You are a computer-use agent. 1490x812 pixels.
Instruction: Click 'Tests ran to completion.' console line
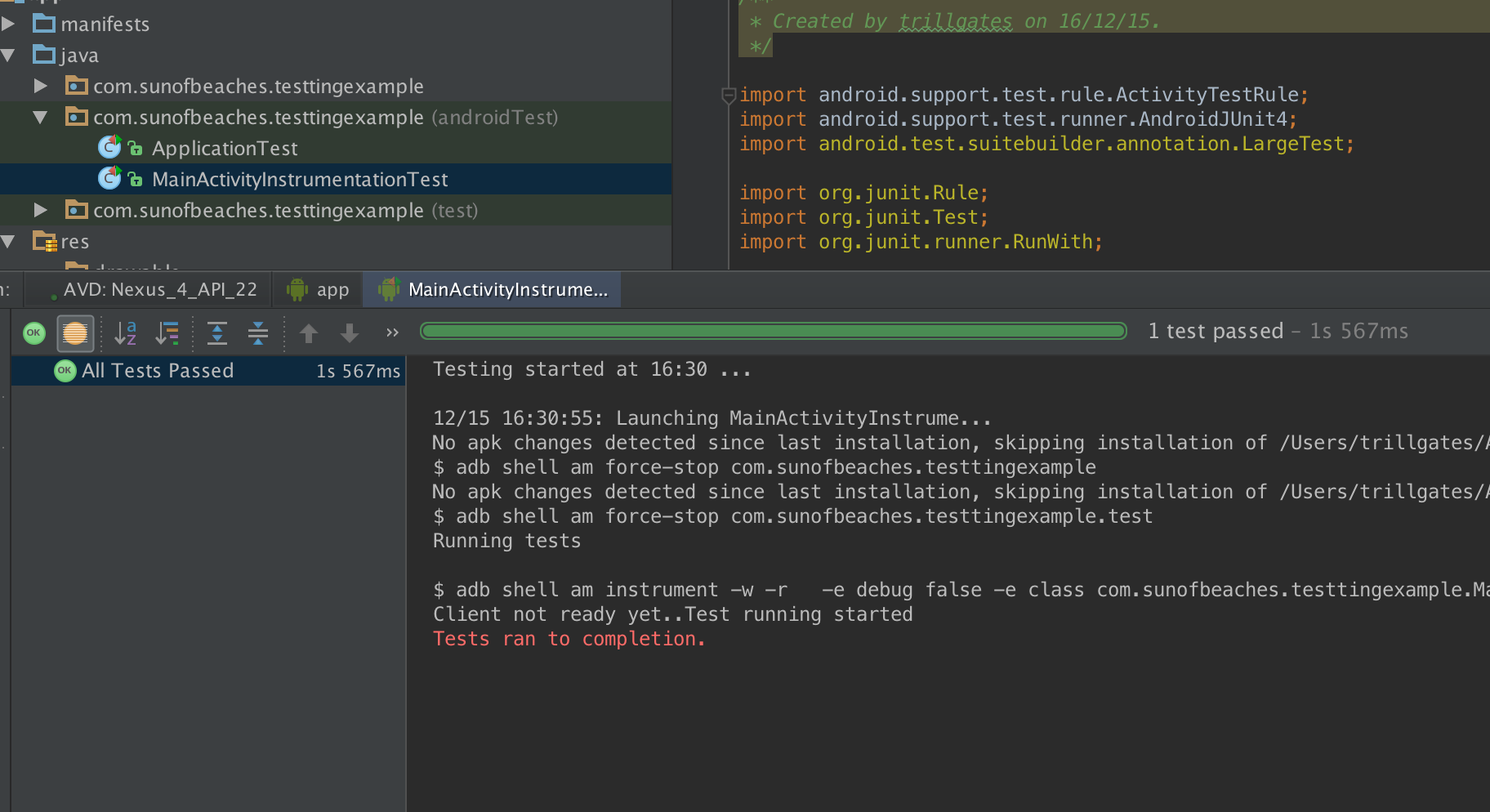point(569,639)
